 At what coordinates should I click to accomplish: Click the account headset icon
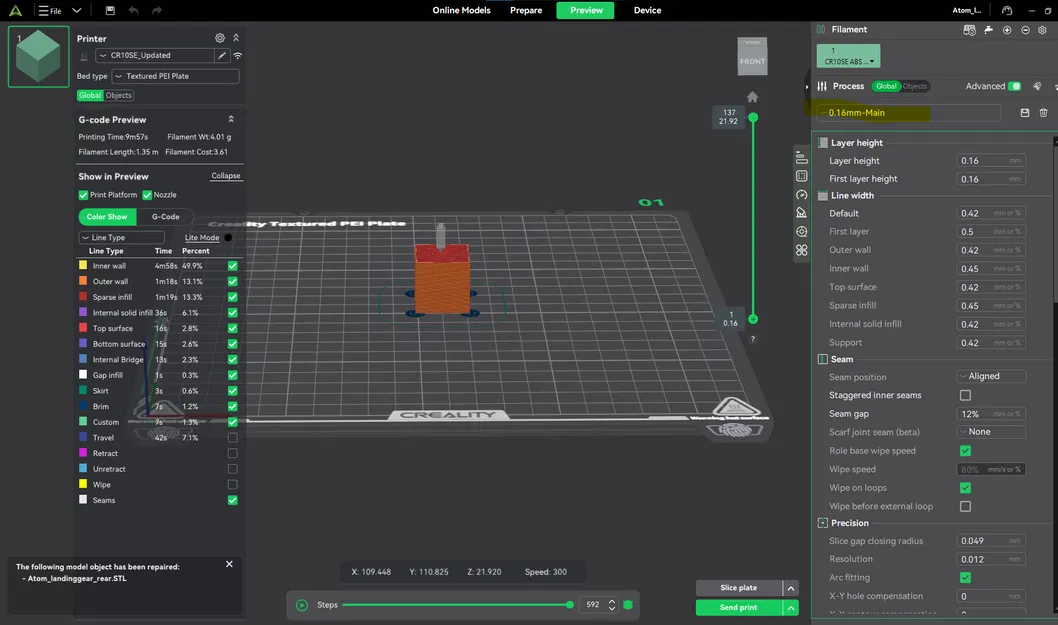point(1007,10)
